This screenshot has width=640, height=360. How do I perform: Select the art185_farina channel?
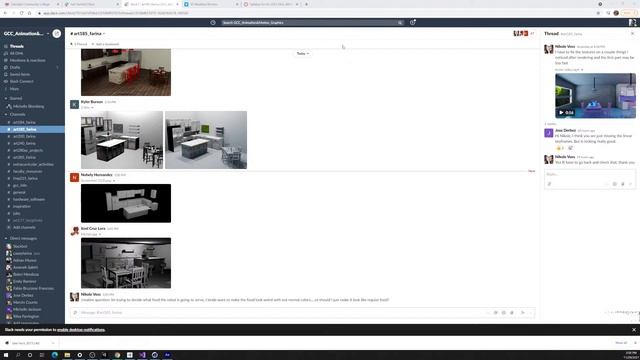(x=32, y=129)
